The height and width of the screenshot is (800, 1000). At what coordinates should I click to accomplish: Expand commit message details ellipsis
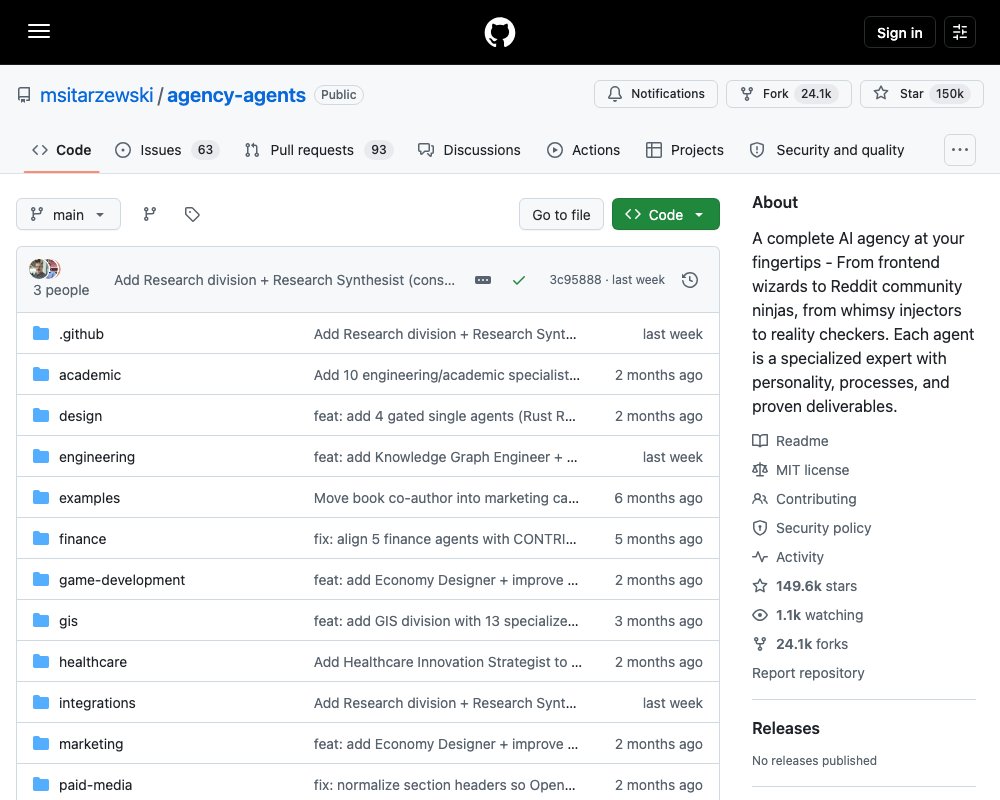tap(483, 280)
